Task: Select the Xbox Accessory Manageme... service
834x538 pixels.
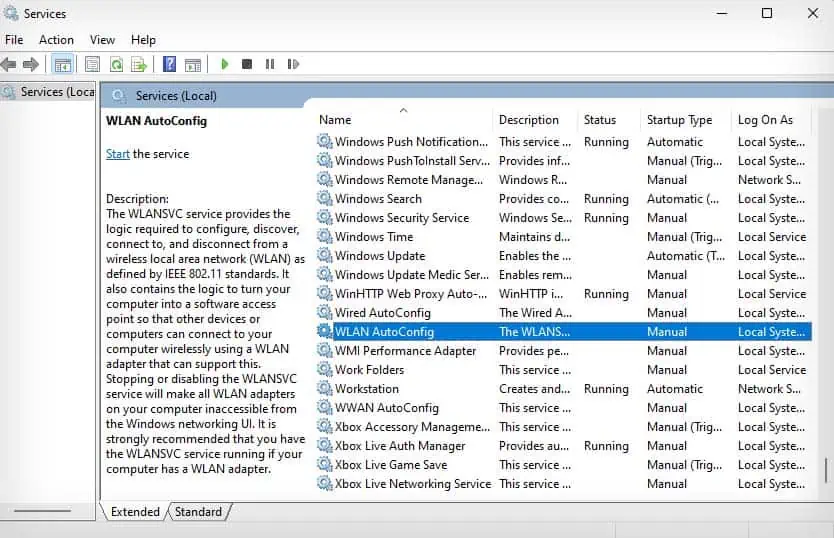Action: coord(564,427)
